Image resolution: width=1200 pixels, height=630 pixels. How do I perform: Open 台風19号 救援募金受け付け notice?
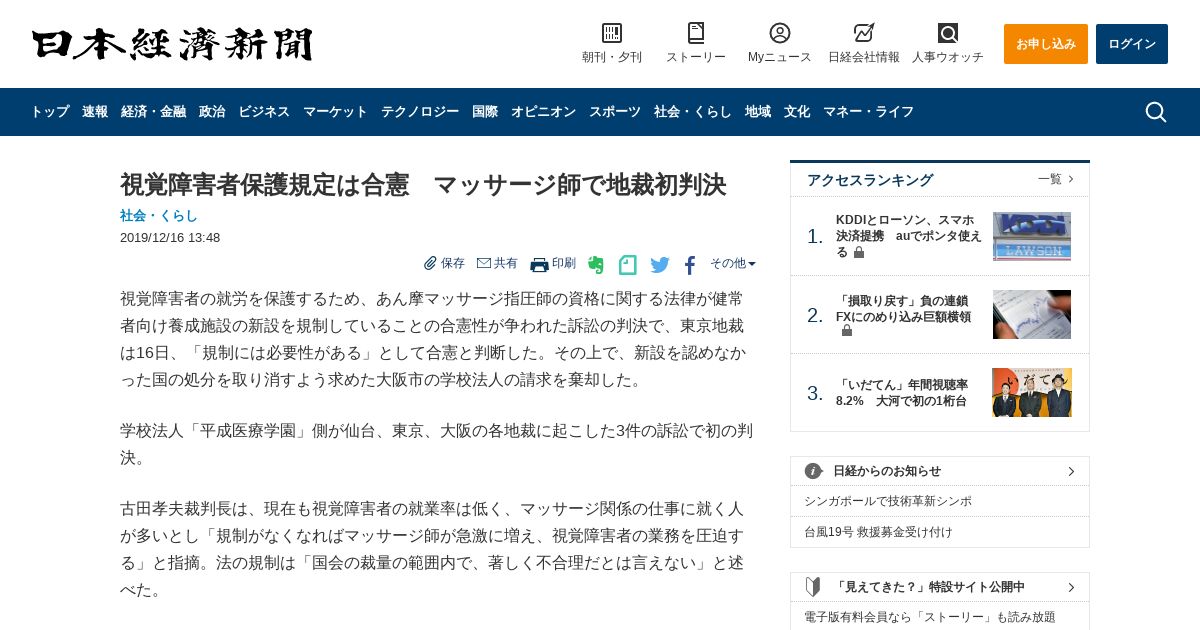(x=878, y=532)
